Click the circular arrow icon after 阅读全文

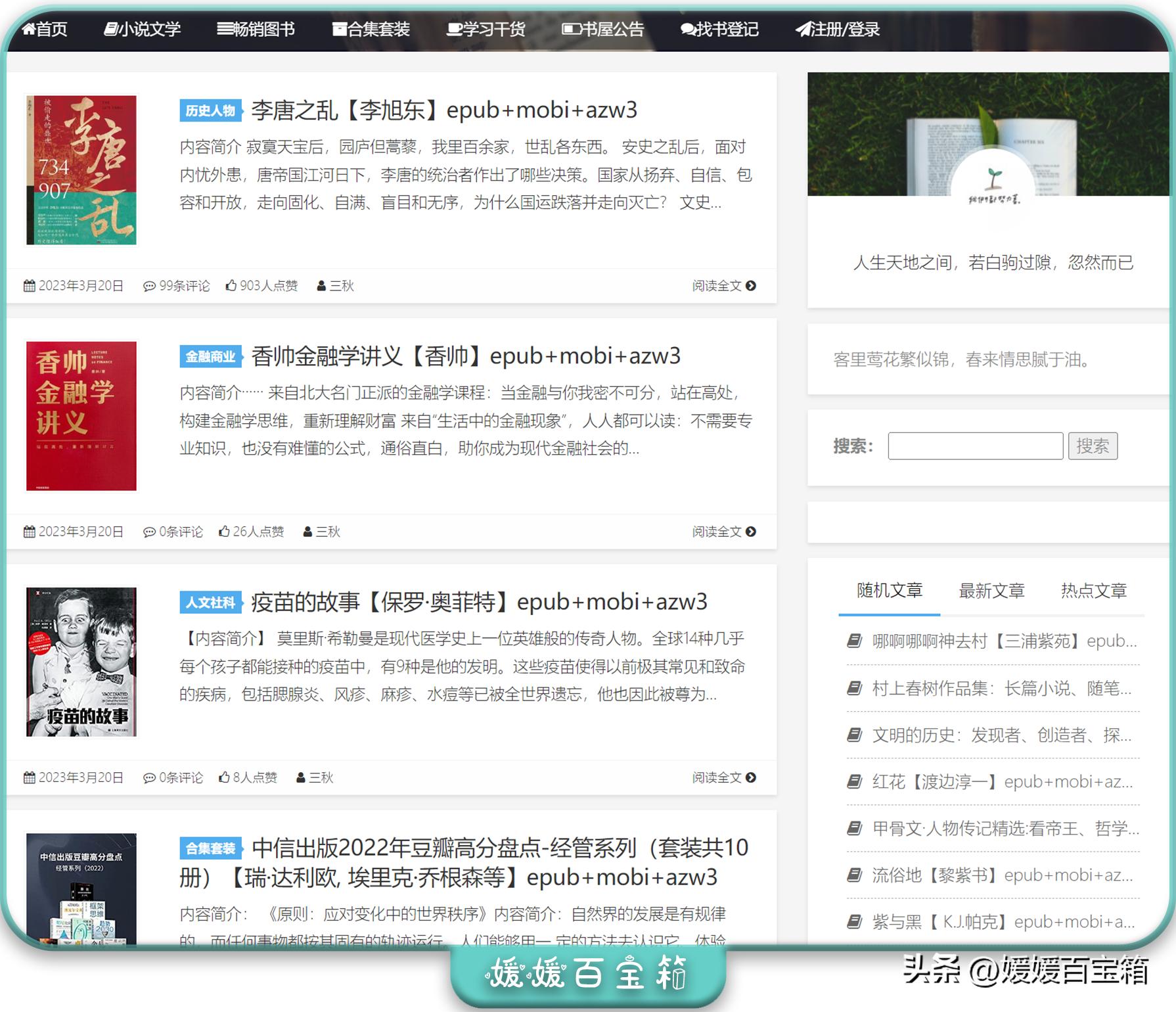[752, 286]
